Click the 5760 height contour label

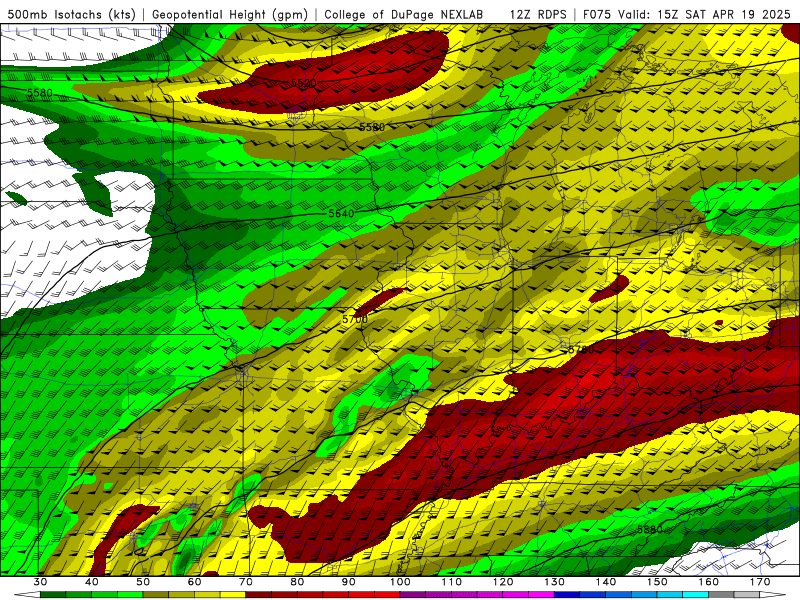pos(581,350)
